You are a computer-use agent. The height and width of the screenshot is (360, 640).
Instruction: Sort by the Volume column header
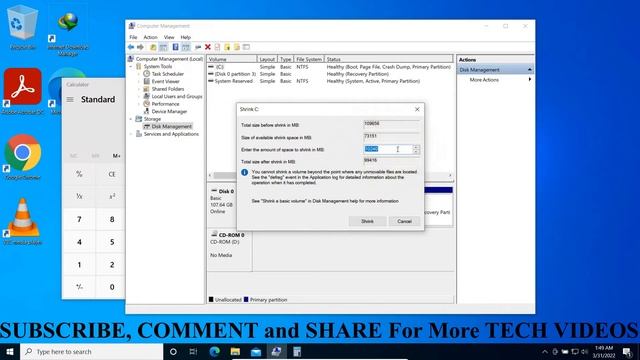tap(232, 59)
